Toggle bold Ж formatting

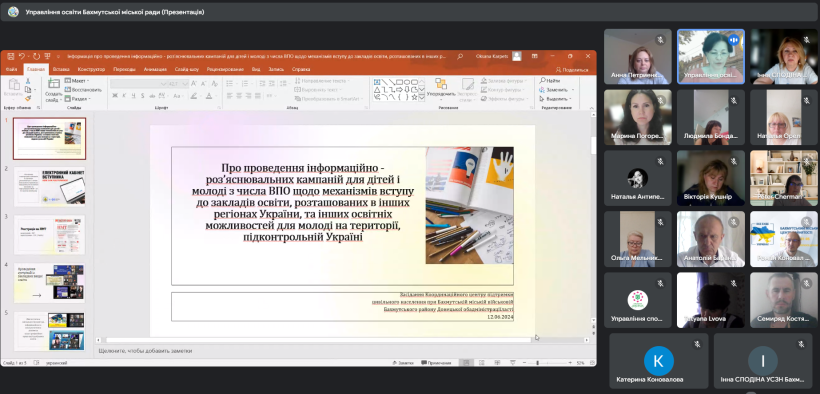pos(115,96)
